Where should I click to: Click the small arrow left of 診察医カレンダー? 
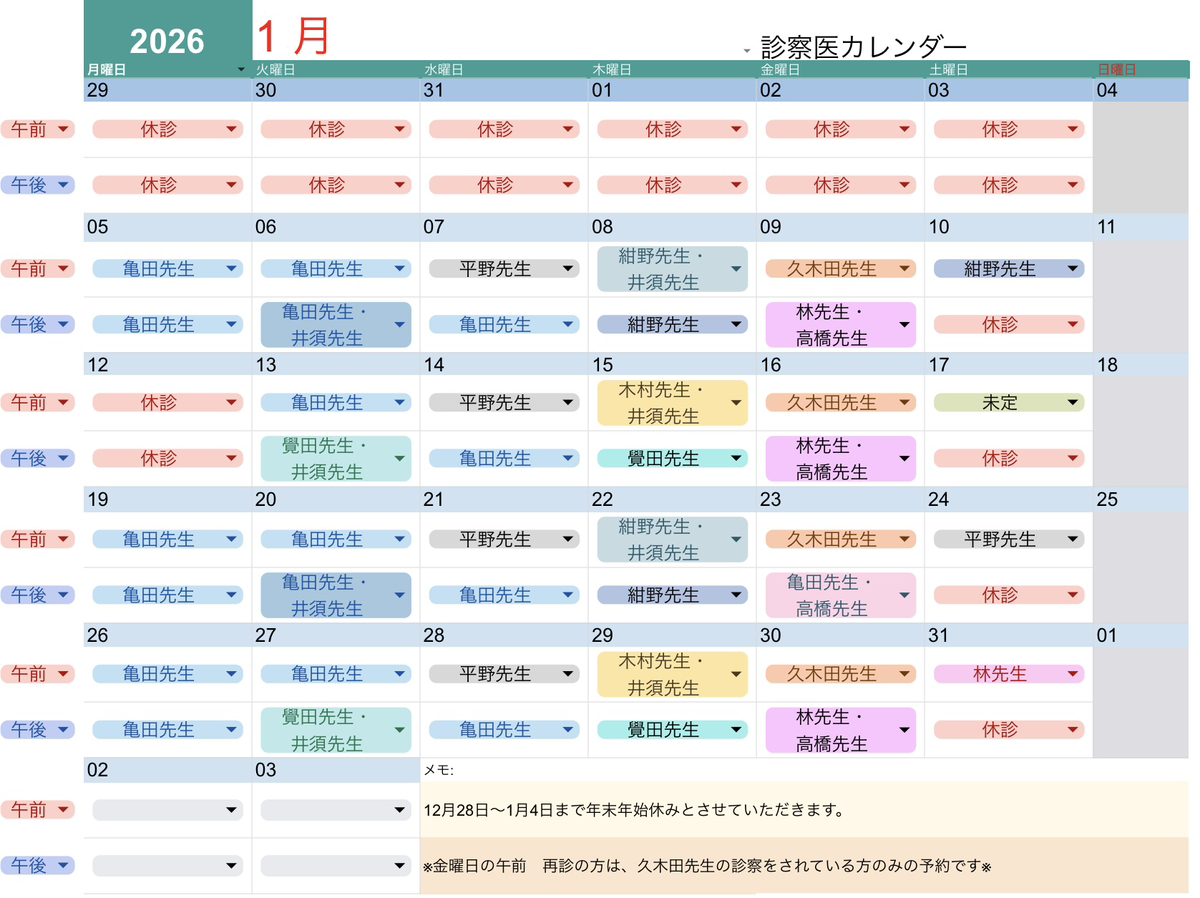tap(746, 51)
